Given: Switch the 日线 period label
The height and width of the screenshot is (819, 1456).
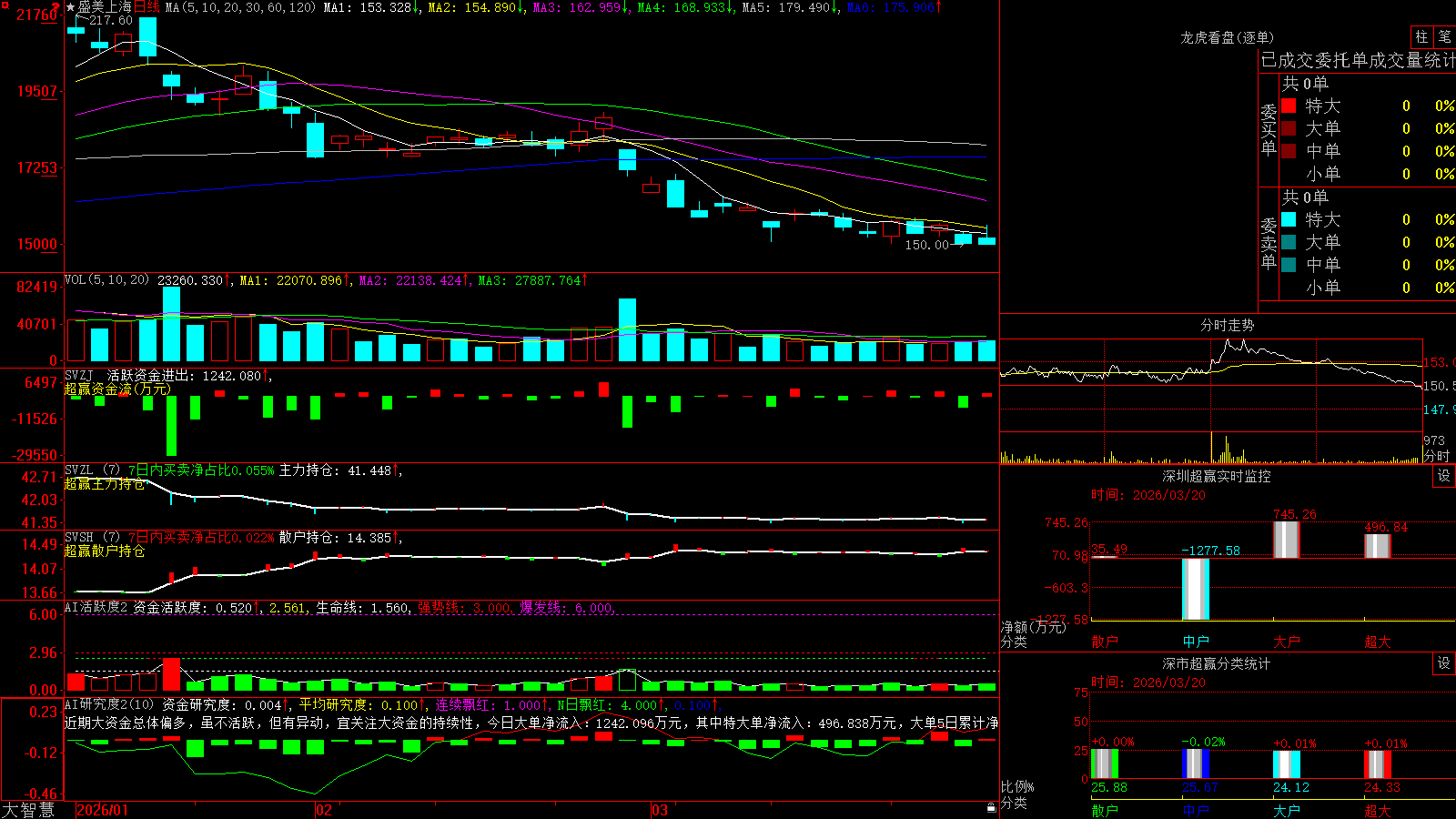Looking at the screenshot, I should click(147, 7).
